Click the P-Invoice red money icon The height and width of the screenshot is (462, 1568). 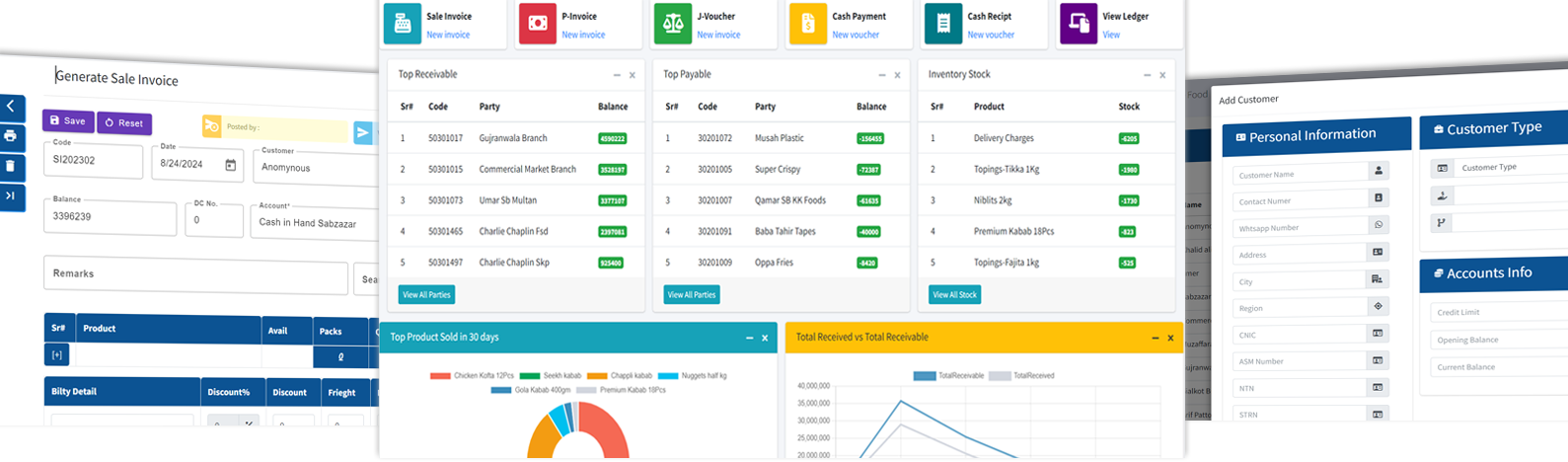(538, 25)
